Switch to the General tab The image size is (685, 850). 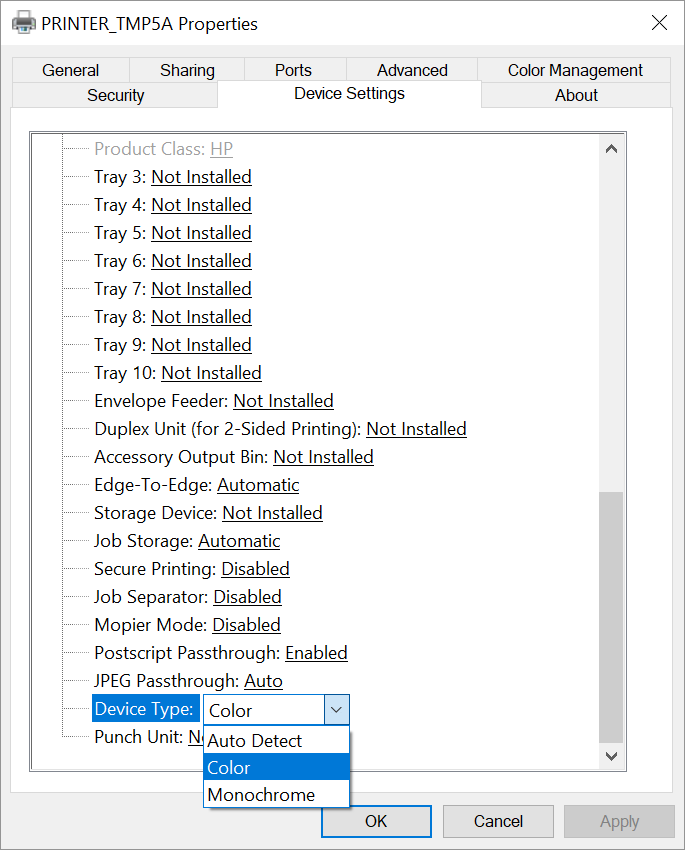click(70, 70)
